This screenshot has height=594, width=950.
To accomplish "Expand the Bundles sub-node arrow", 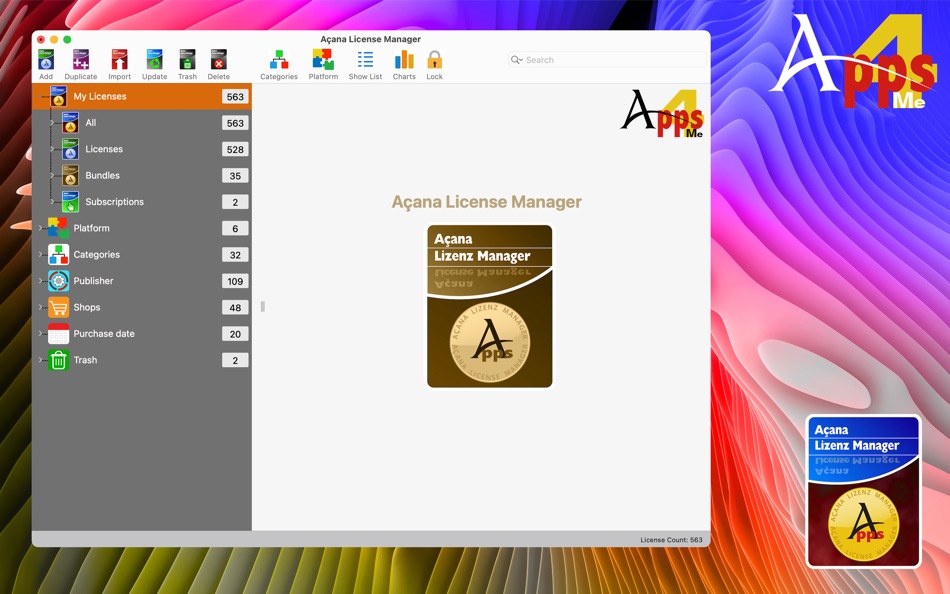I will [x=53, y=175].
